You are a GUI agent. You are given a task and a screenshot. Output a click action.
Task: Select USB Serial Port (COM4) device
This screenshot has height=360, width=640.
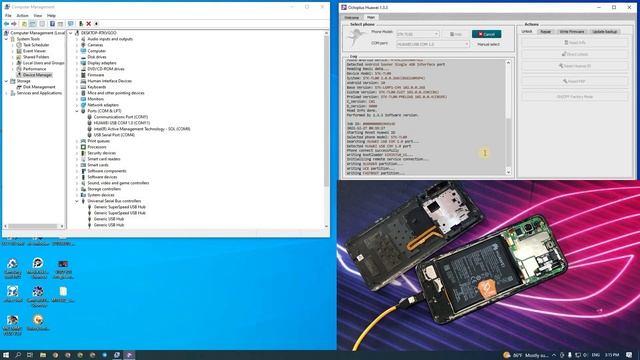(114, 135)
